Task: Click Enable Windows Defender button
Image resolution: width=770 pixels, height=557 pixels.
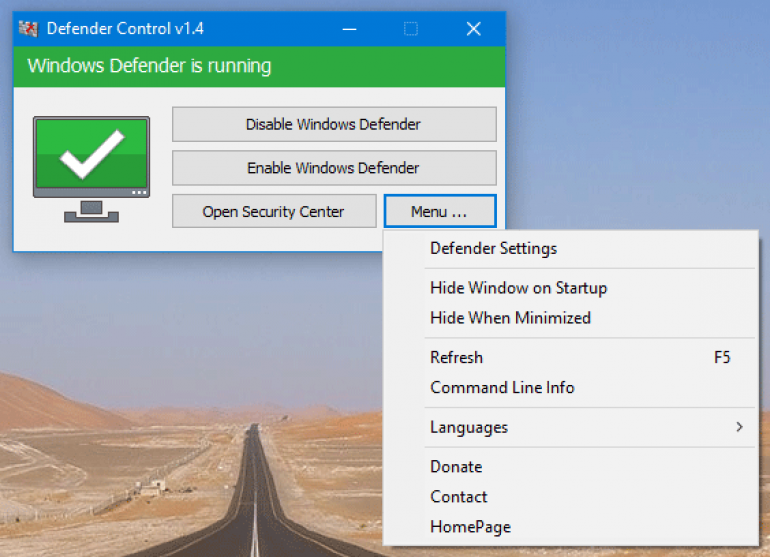Action: point(334,168)
